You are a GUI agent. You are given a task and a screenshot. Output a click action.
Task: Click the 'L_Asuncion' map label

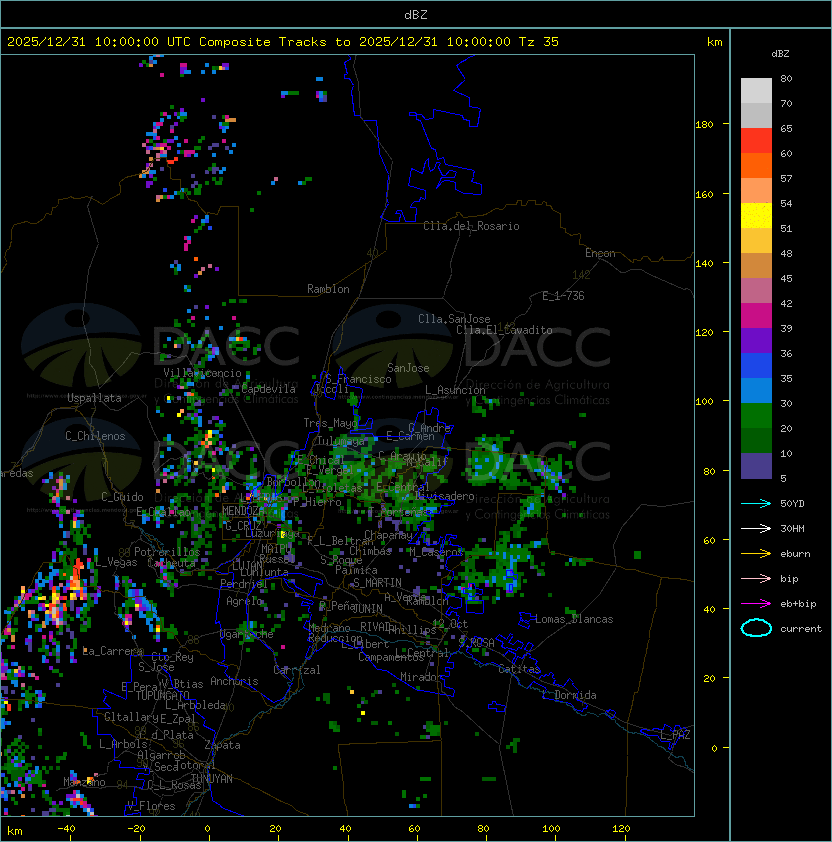click(x=455, y=390)
